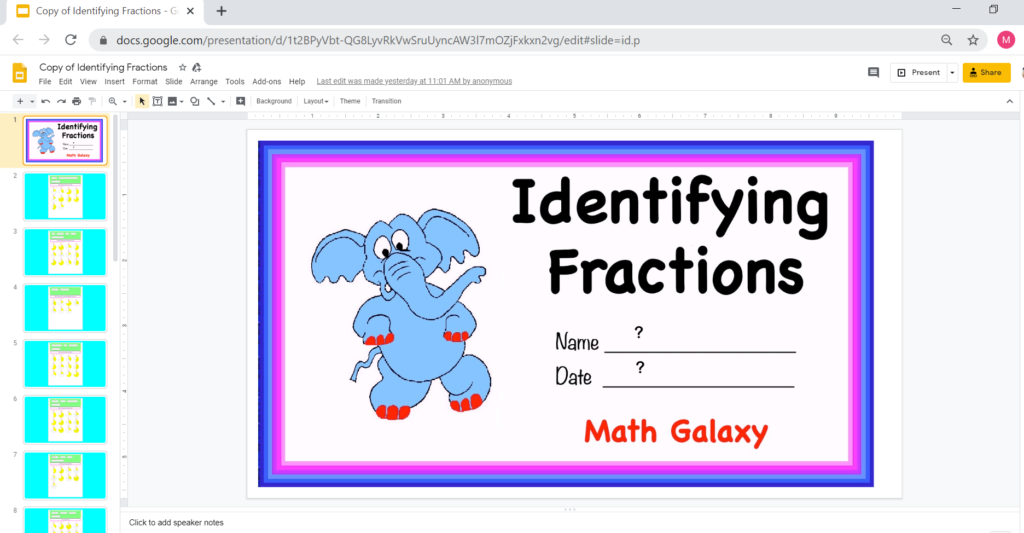The height and width of the screenshot is (533, 1024).
Task: Select slide 4 thumbnail in filmstrip
Action: [65, 308]
